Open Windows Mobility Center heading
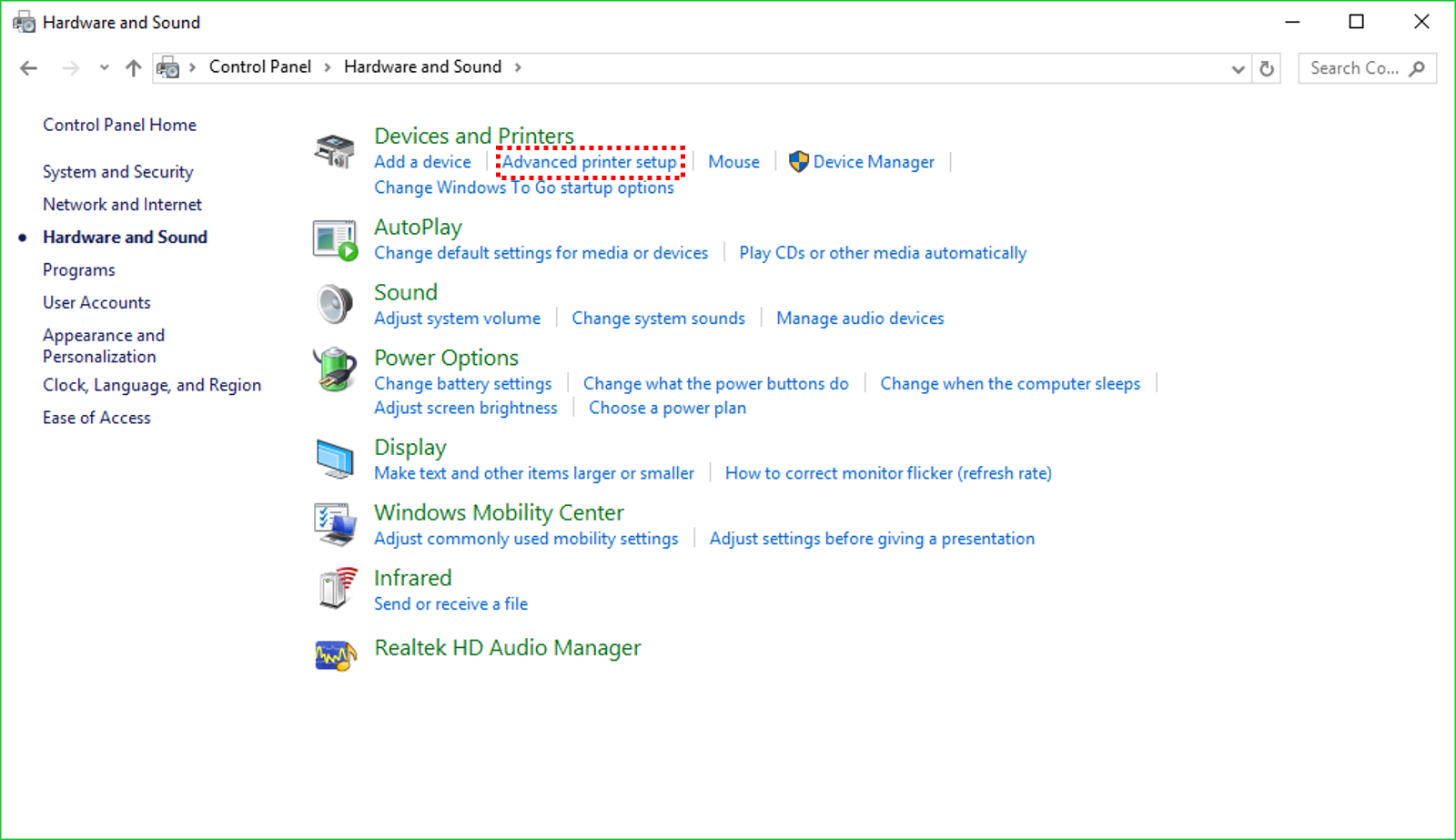The image size is (1456, 840). coord(499,512)
